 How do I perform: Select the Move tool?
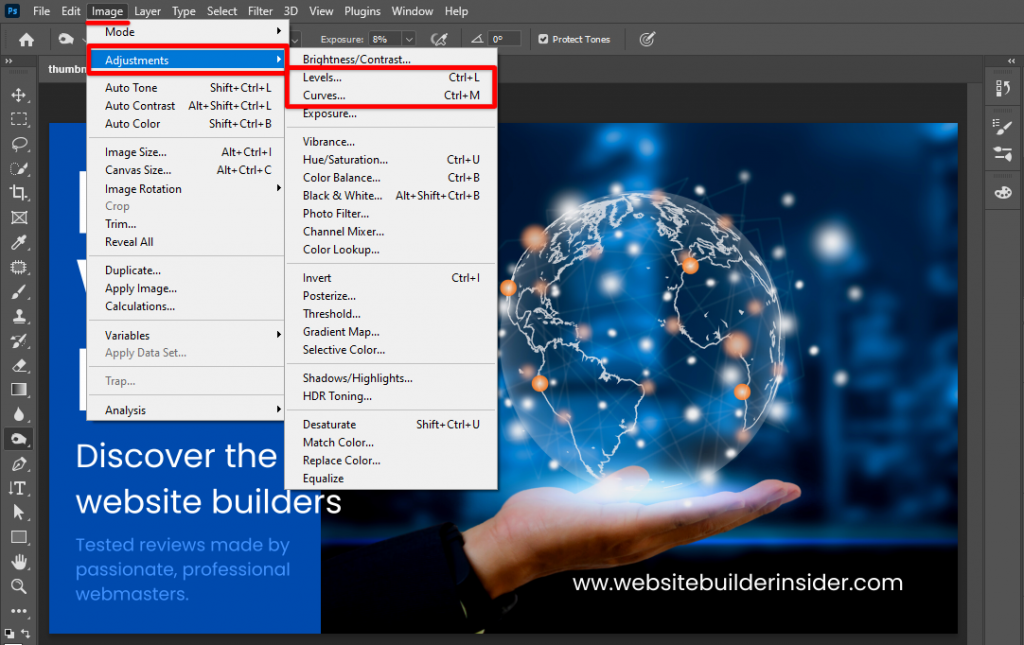pyautogui.click(x=18, y=94)
